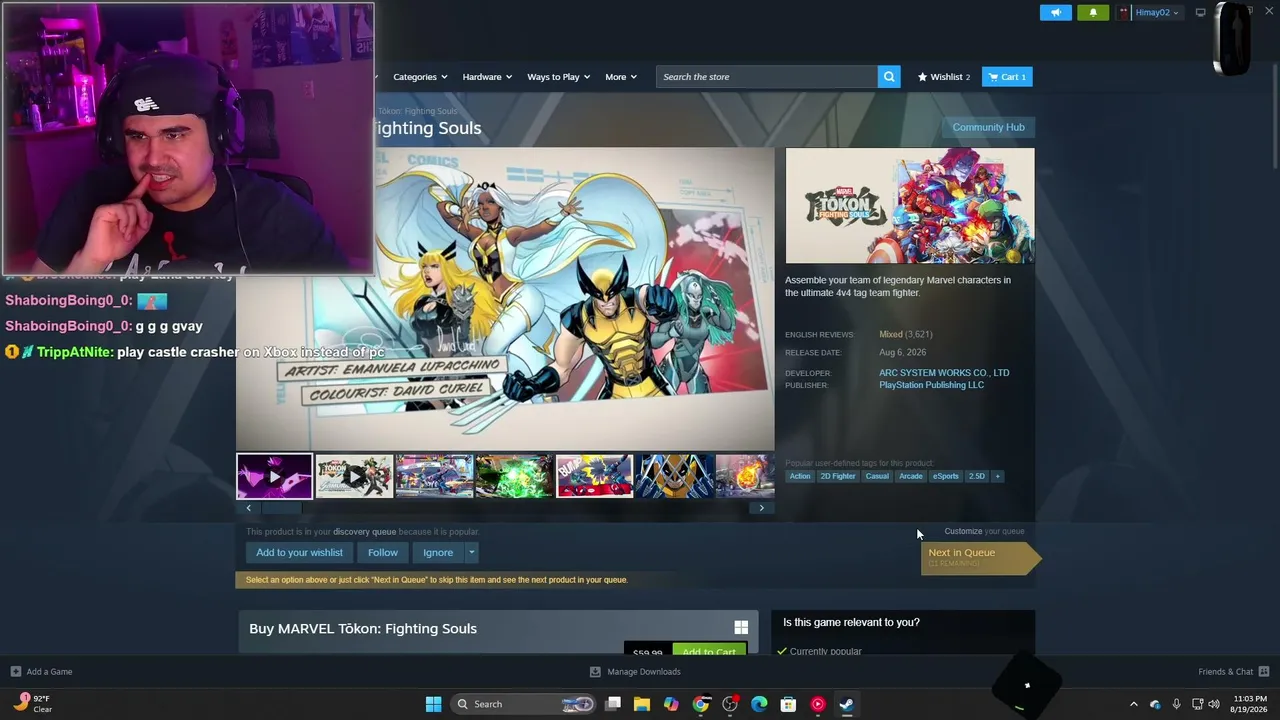Launch Copilot from the taskbar
Image resolution: width=1280 pixels, height=720 pixels.
671,704
